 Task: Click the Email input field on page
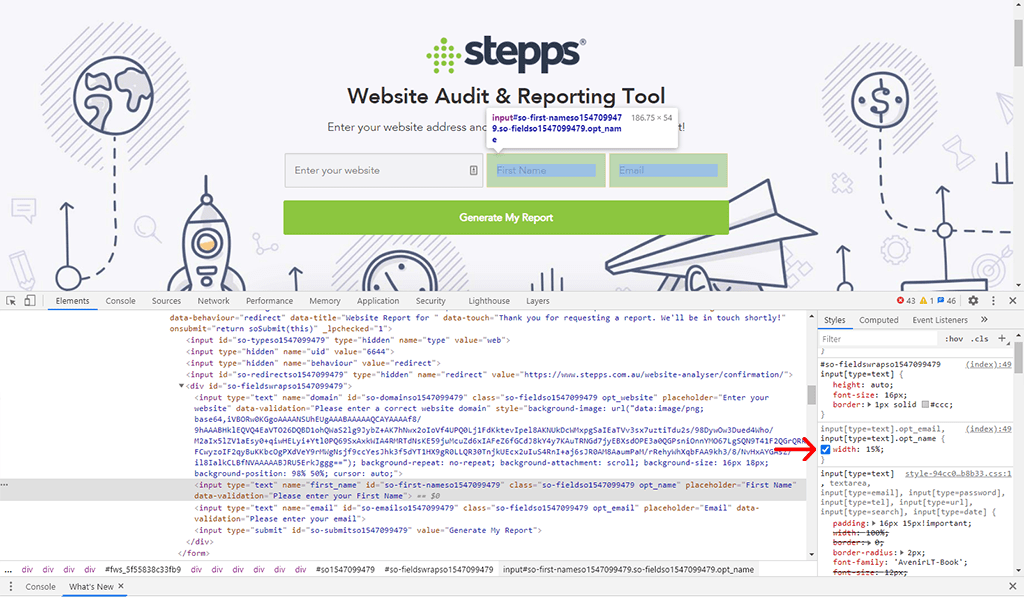tap(668, 170)
